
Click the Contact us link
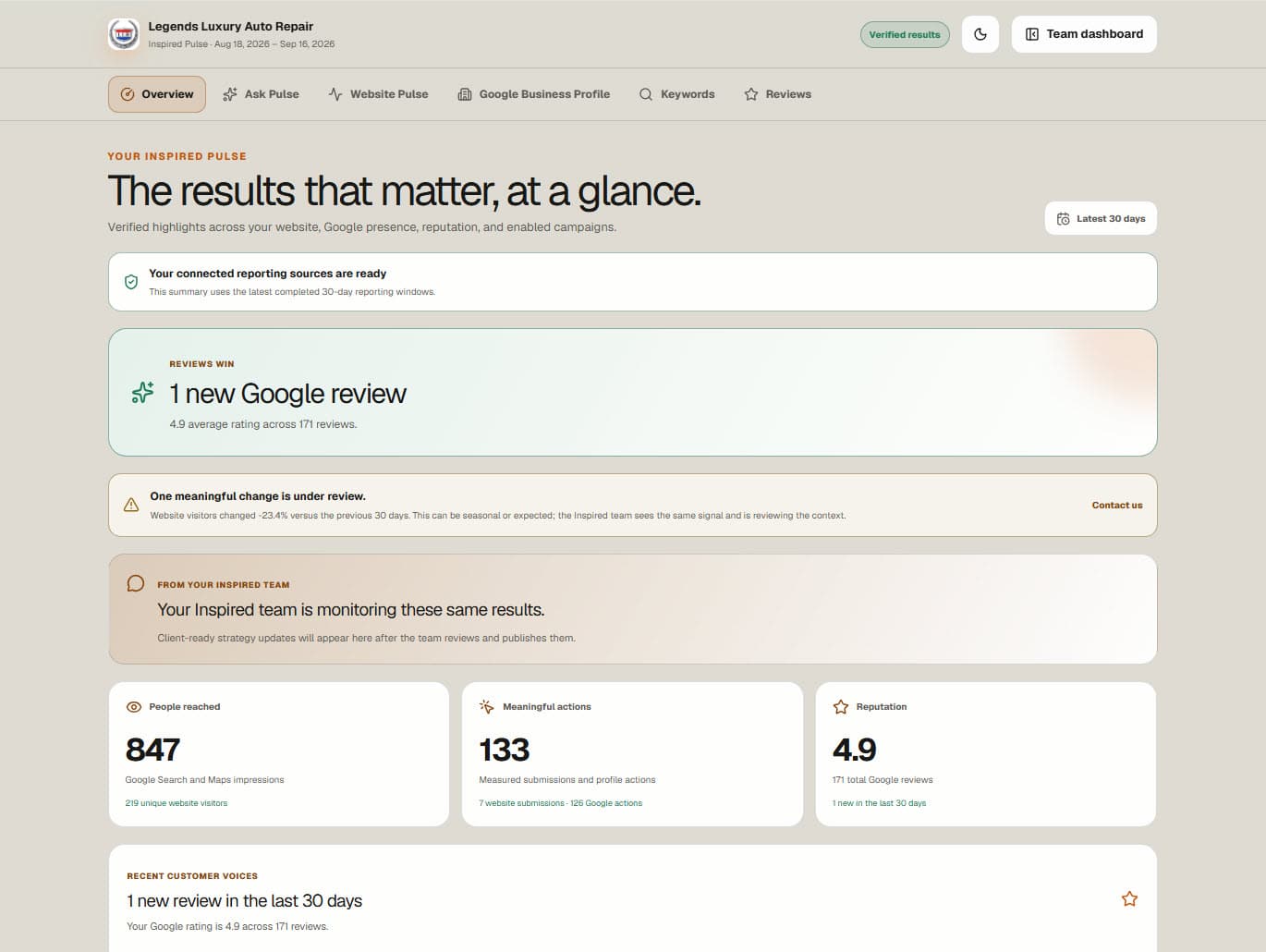coord(1117,506)
